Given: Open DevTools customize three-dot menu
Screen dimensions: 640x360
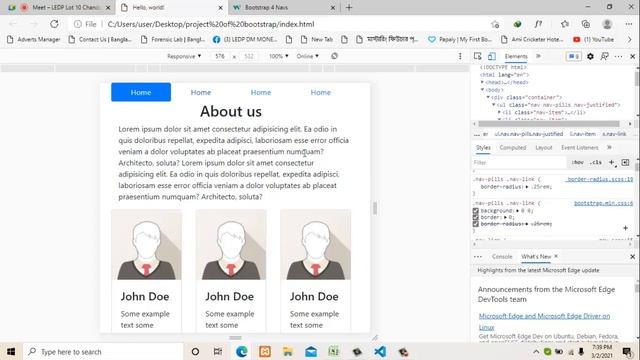Looking at the screenshot, I should [x=619, y=56].
